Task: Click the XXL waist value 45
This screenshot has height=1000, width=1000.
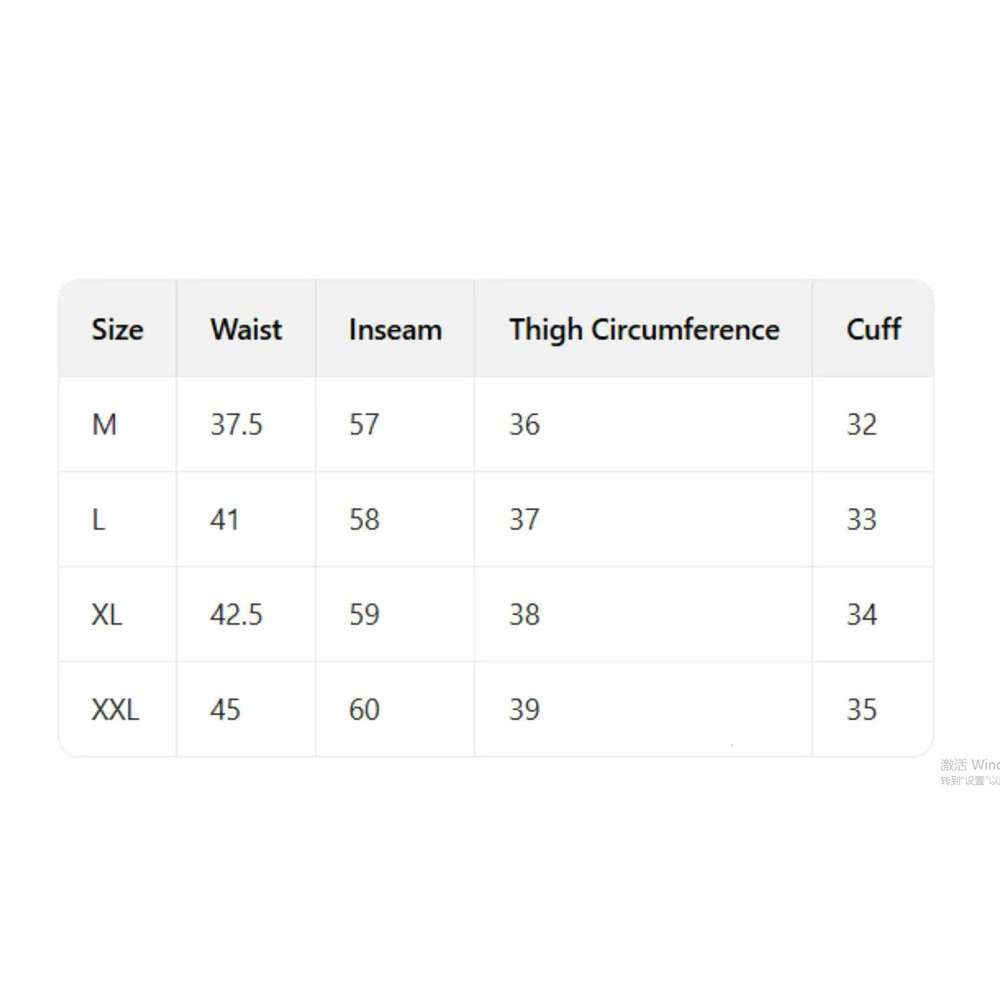Action: 225,710
